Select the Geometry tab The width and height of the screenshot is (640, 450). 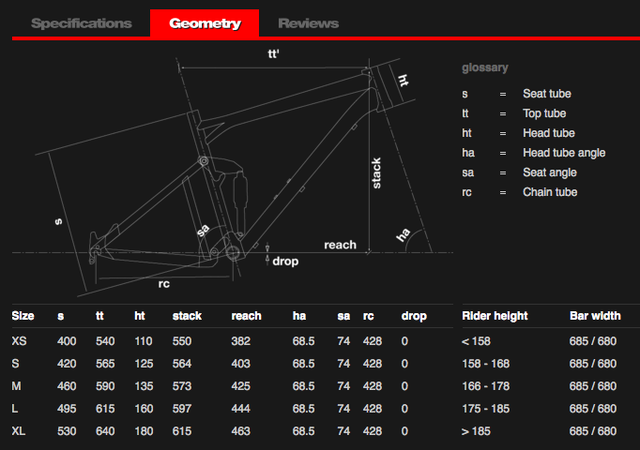[x=204, y=23]
